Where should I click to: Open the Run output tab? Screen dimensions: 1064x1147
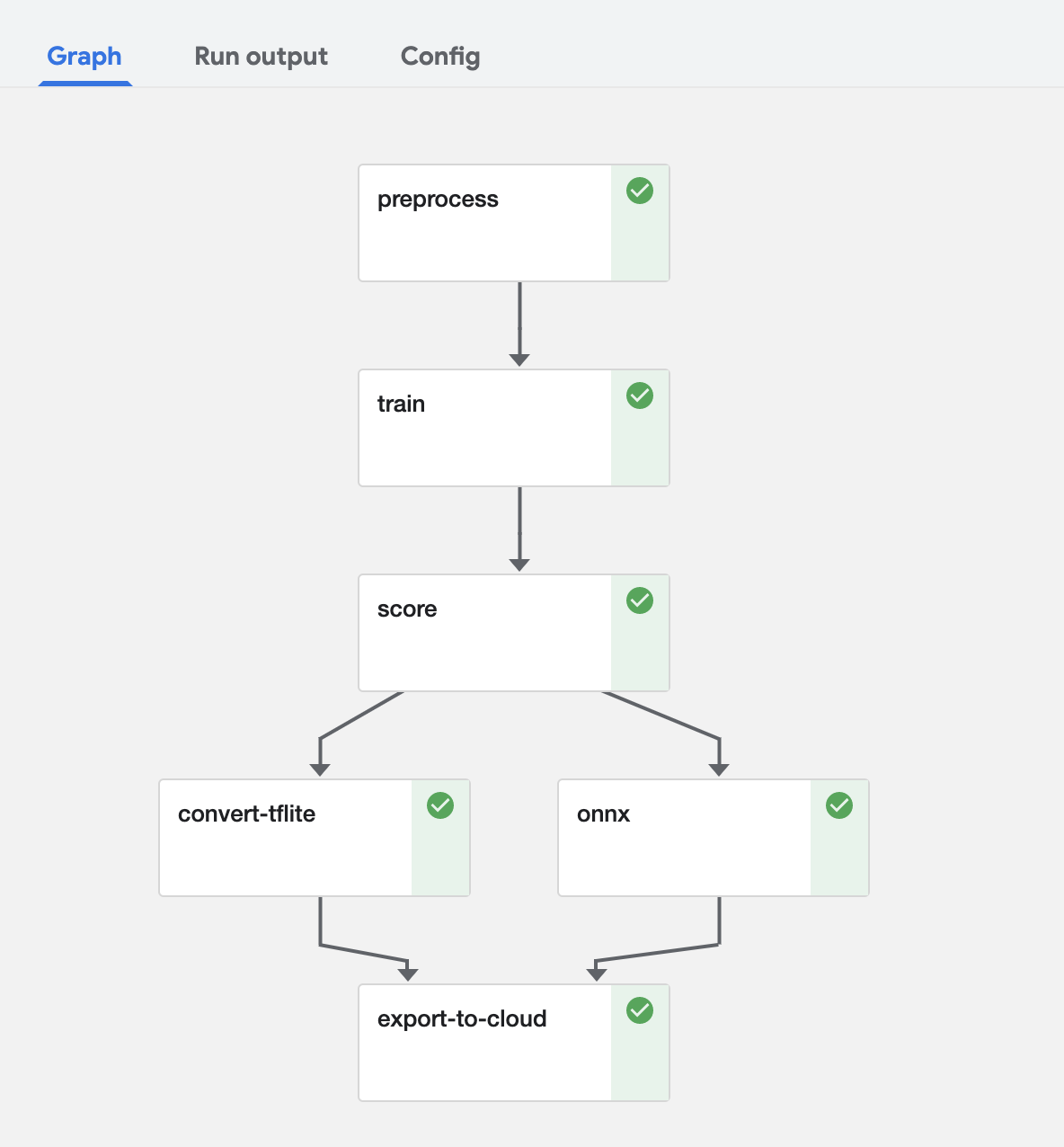click(x=261, y=57)
